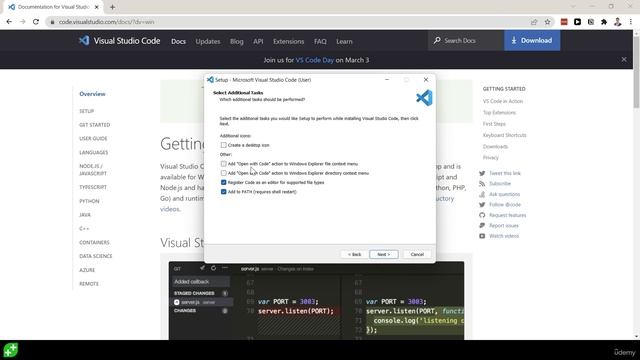
Task: Expand GET STARTED in docs sidebar
Action: (x=95, y=125)
